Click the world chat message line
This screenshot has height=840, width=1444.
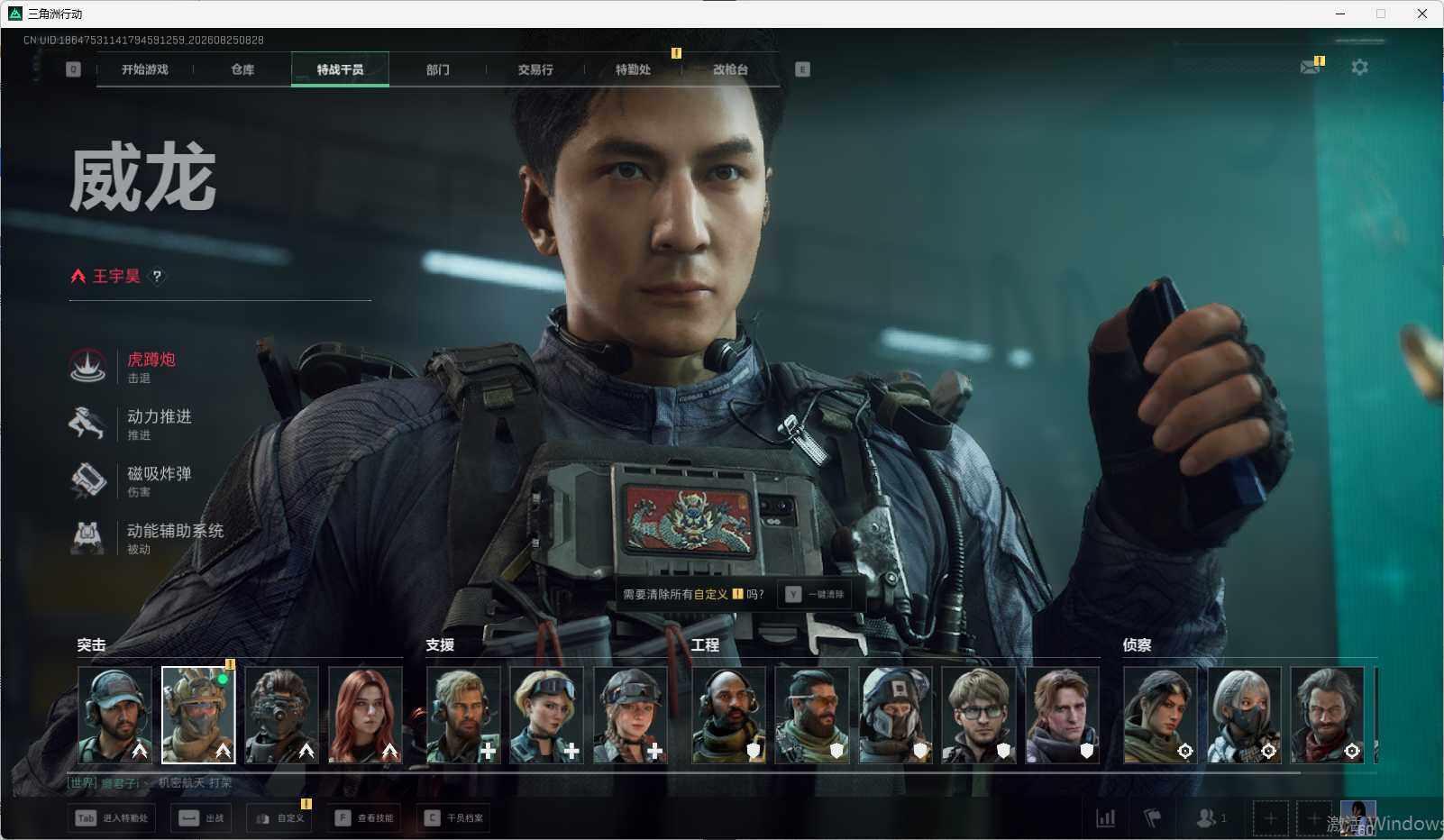pyautogui.click(x=150, y=783)
